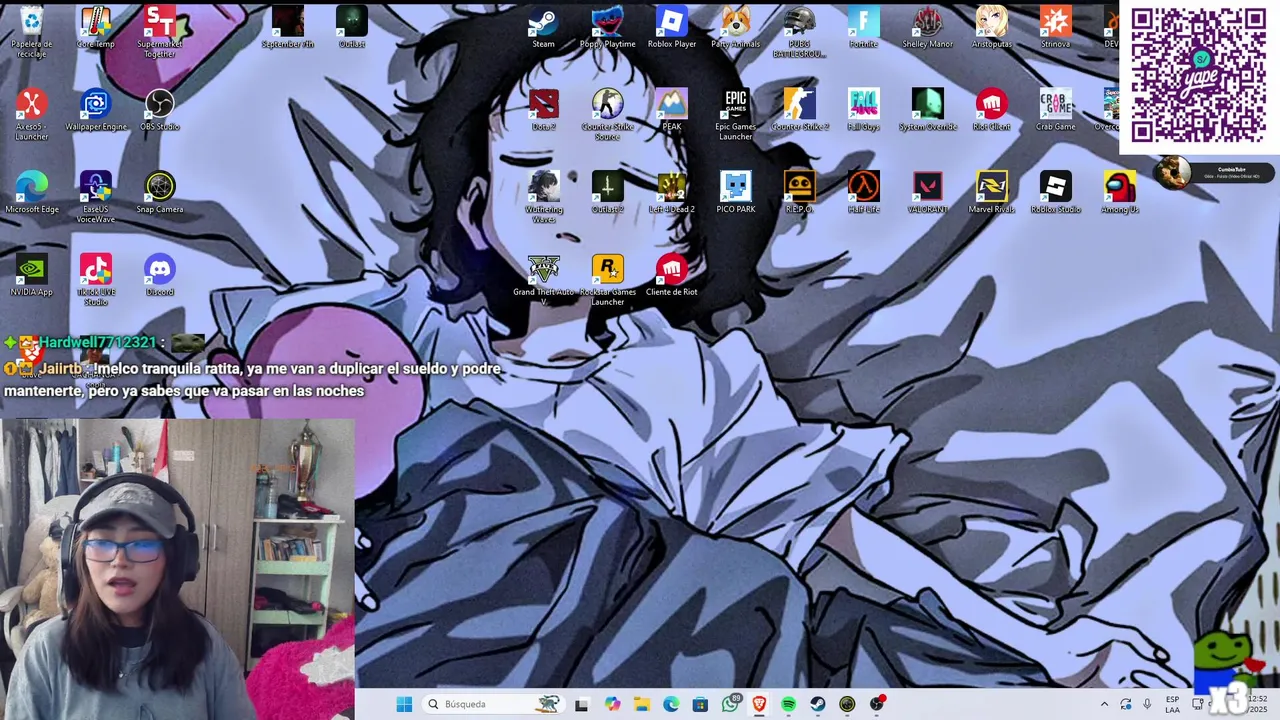Launch R.E.P.O. from the desktop
This screenshot has height=720, width=1280.
799,193
